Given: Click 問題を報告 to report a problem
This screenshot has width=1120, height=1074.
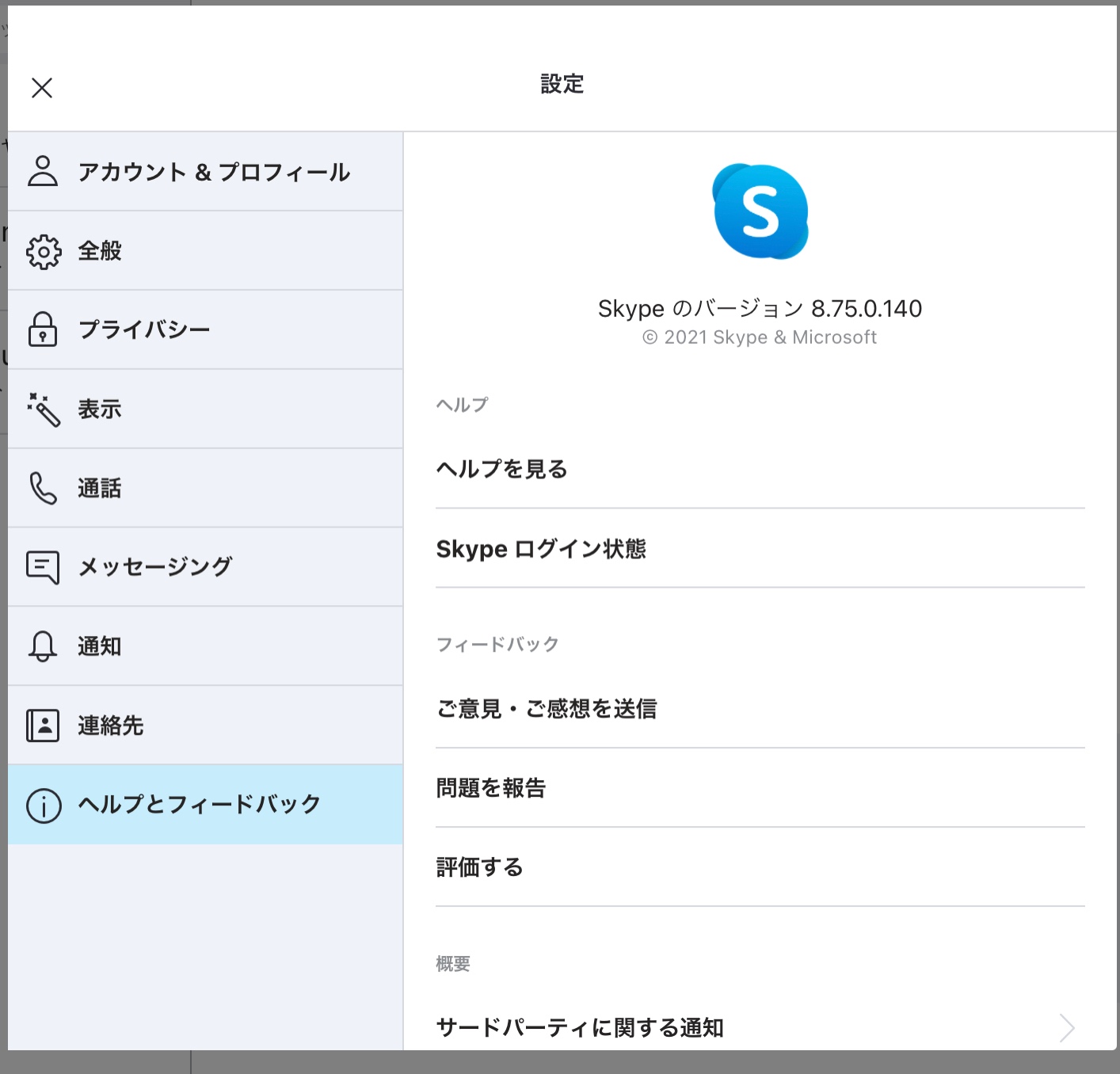Looking at the screenshot, I should [x=760, y=788].
